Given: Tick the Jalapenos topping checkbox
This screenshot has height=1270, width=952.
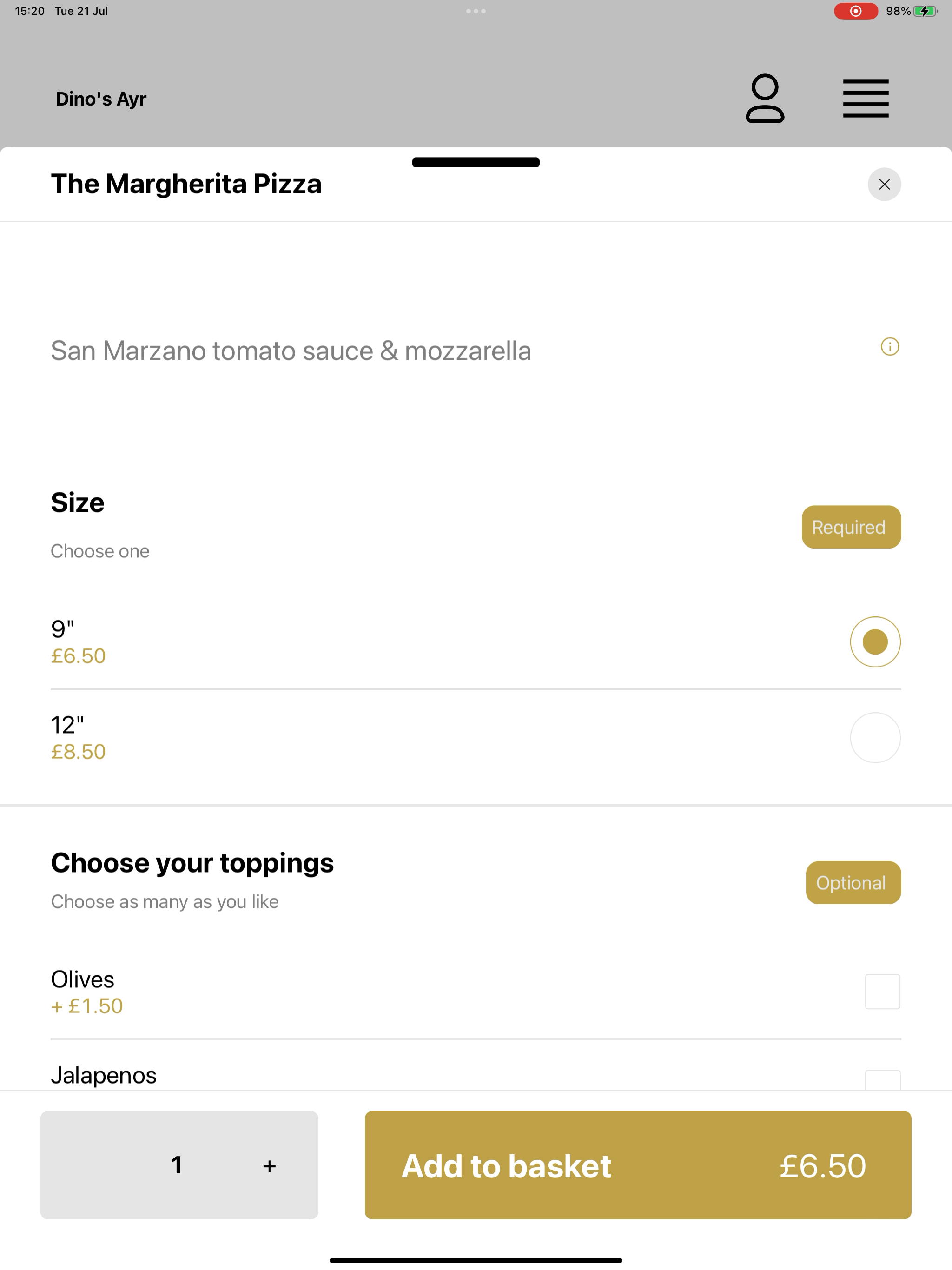Looking at the screenshot, I should click(882, 1079).
